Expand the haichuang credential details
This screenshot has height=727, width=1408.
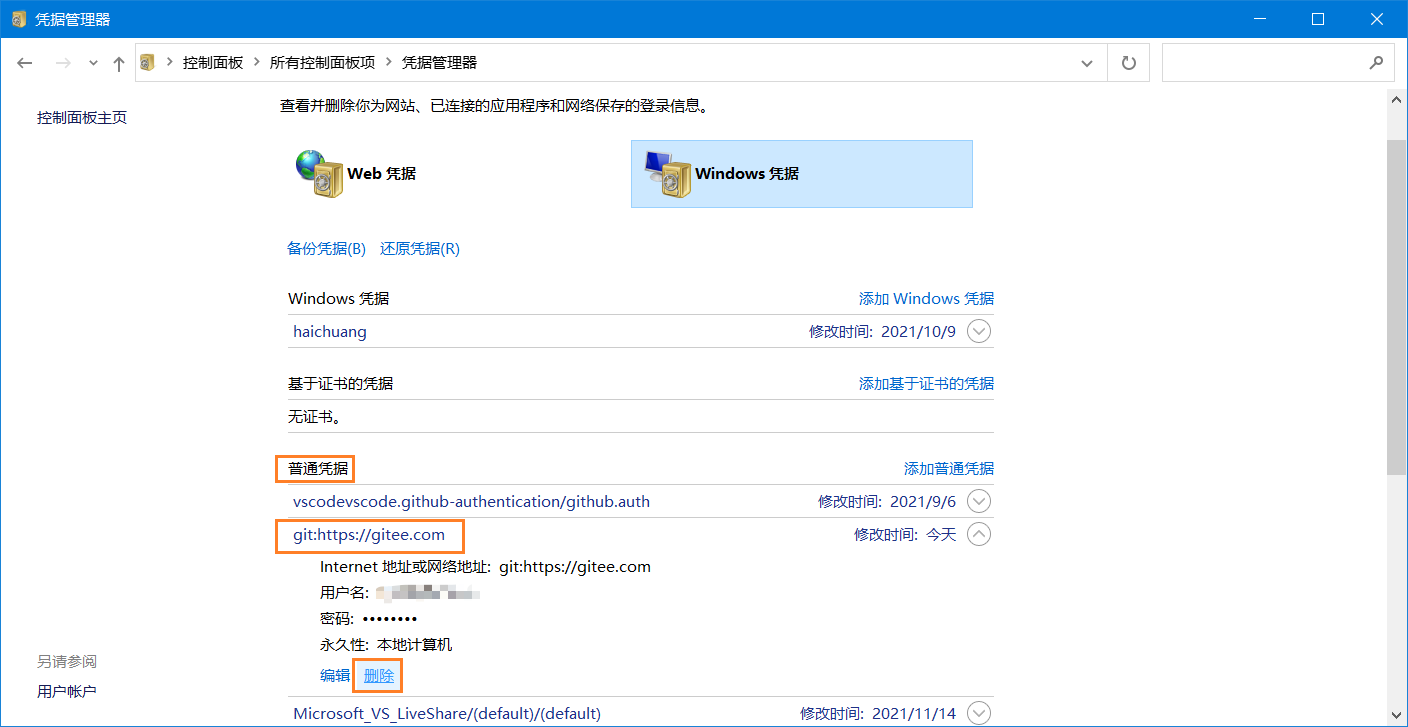pyautogui.click(x=978, y=331)
